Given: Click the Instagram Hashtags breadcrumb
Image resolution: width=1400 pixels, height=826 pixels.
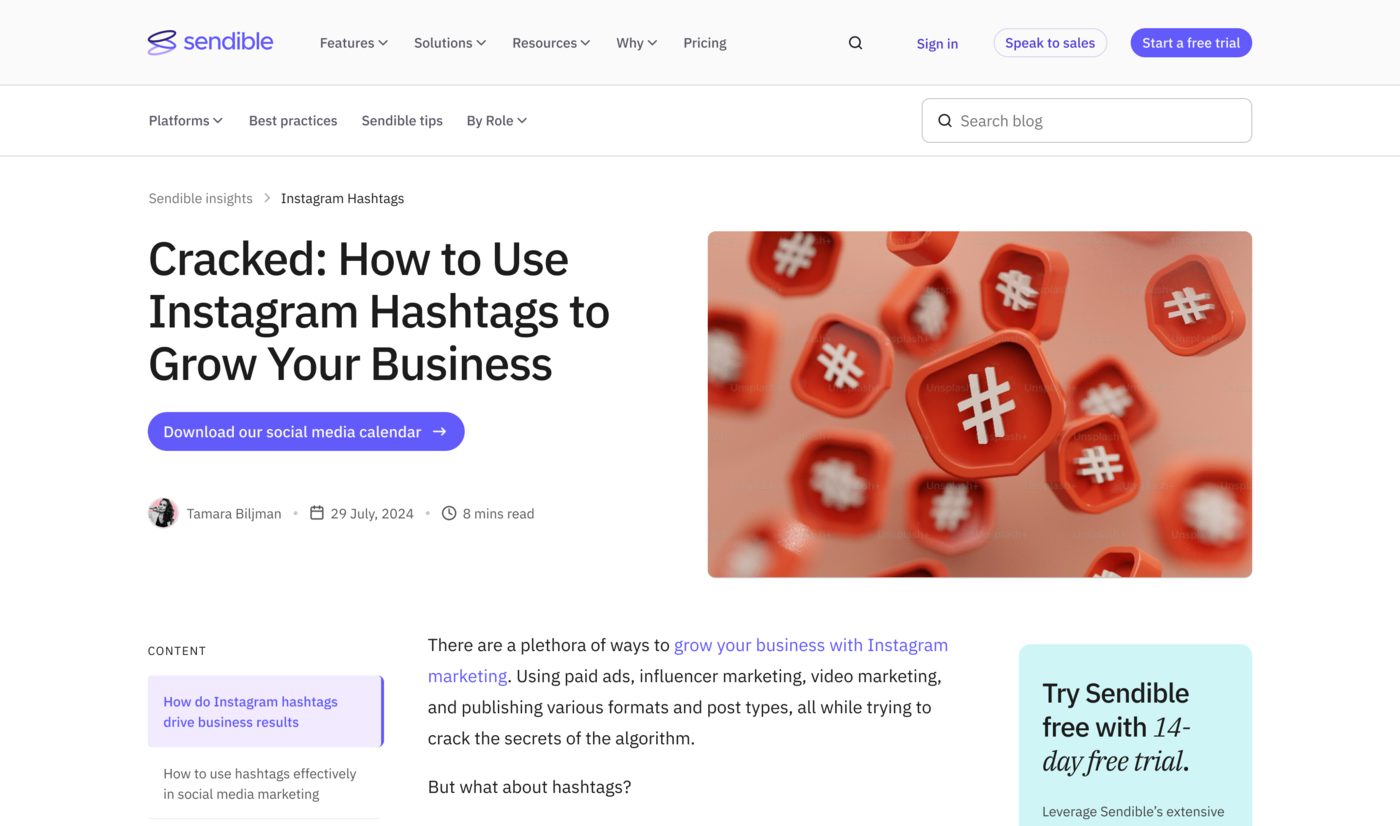Looking at the screenshot, I should coord(342,198).
